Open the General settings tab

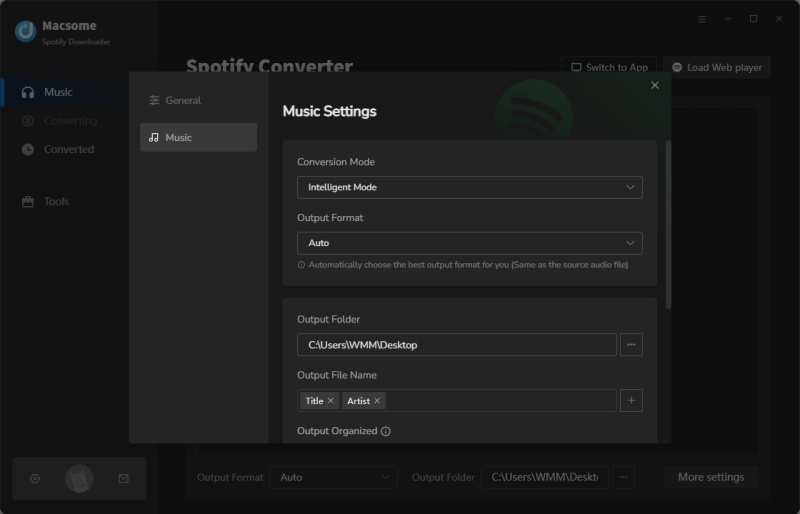[198, 101]
